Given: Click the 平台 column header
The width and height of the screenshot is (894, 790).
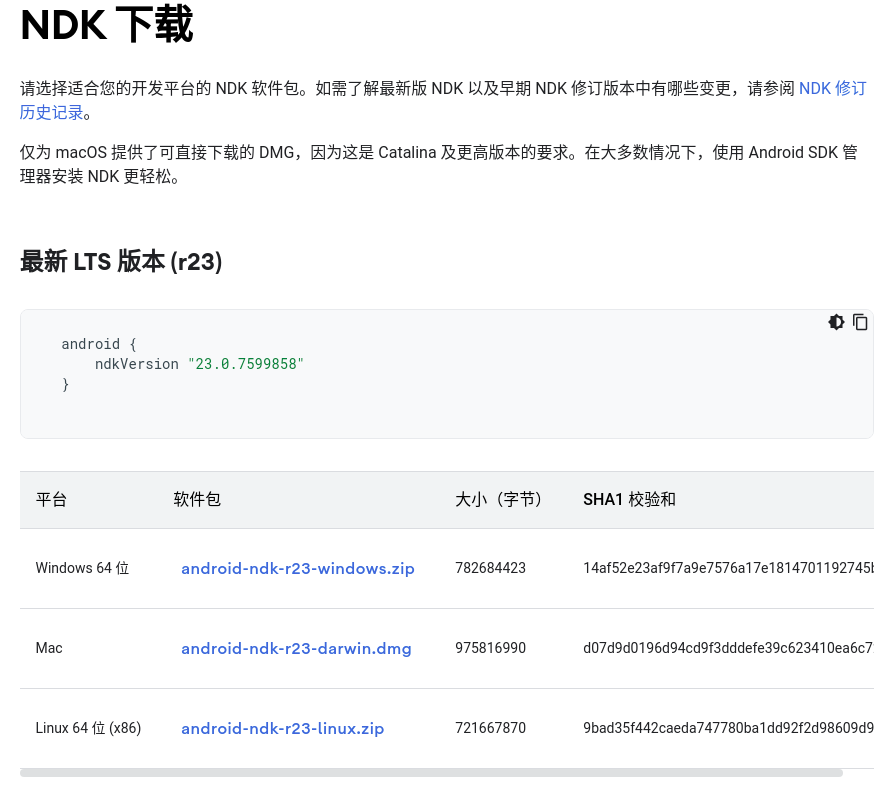Looking at the screenshot, I should coord(51,499).
